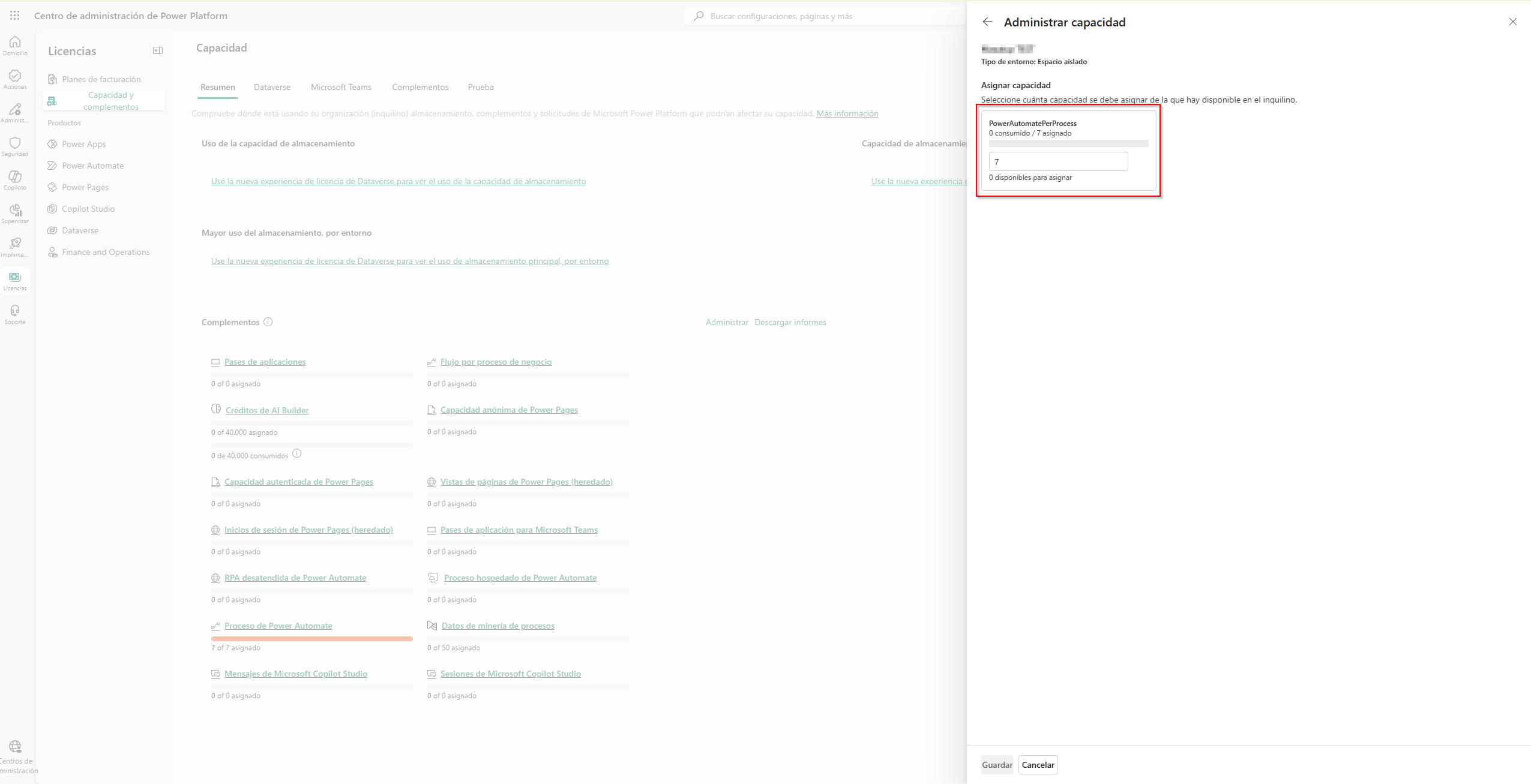Click the Cancelar button
The width and height of the screenshot is (1531, 784).
(x=1038, y=765)
